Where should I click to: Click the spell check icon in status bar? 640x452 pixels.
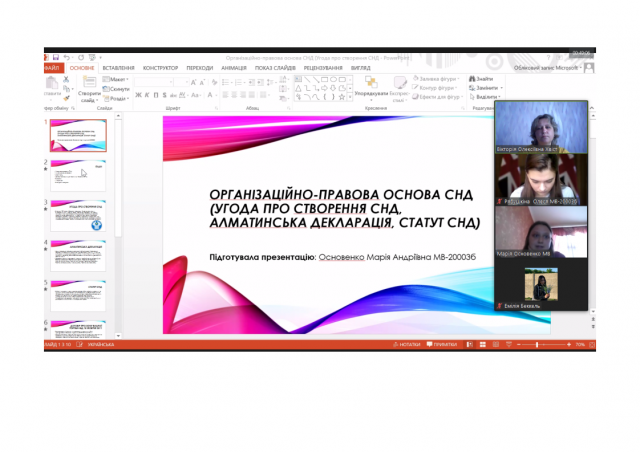81,344
